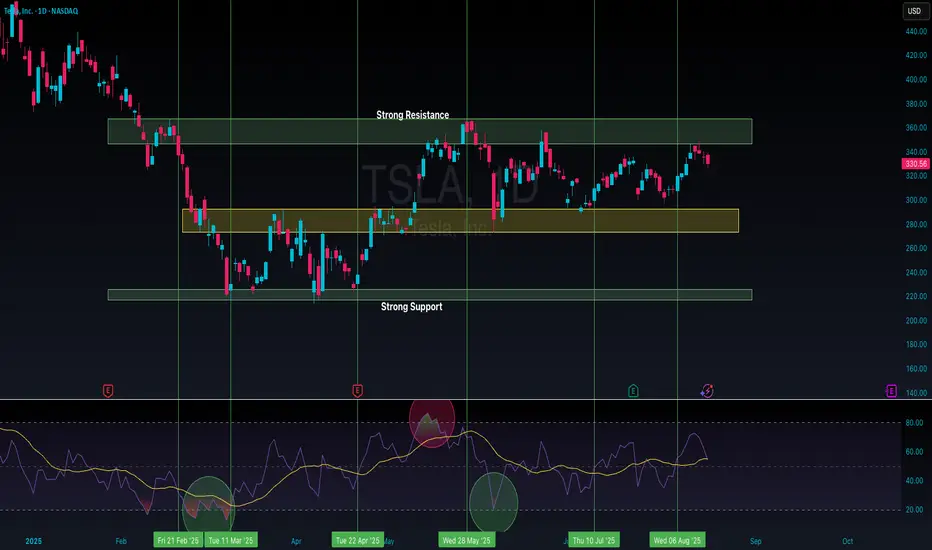The height and width of the screenshot is (550, 932).
Task: Click the Sep month label on the time axis
Action: [755, 541]
